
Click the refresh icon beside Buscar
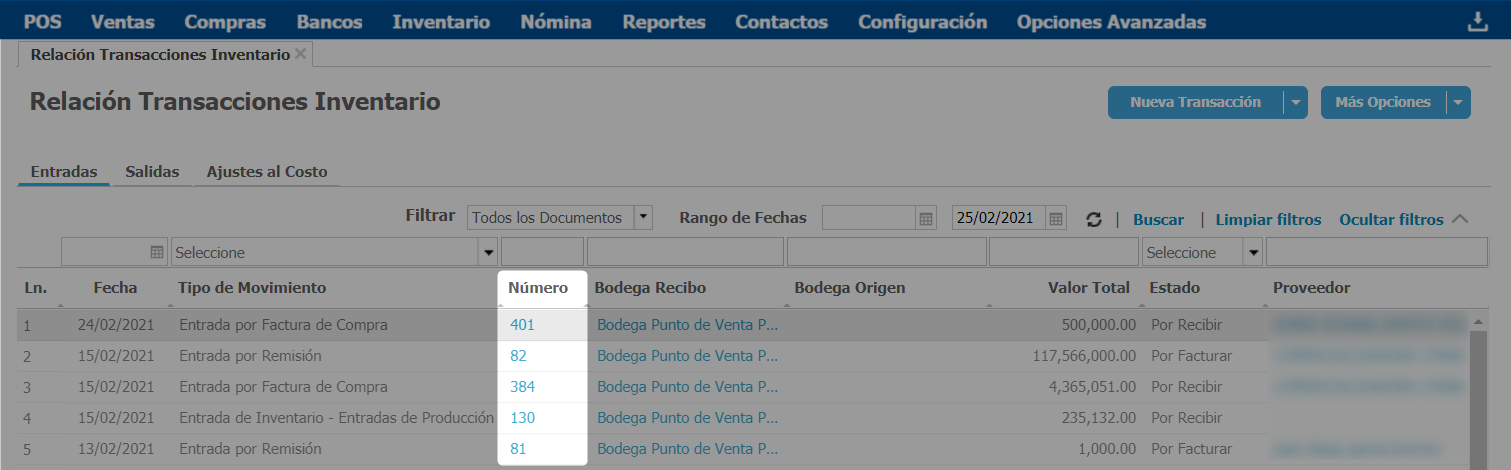1094,219
